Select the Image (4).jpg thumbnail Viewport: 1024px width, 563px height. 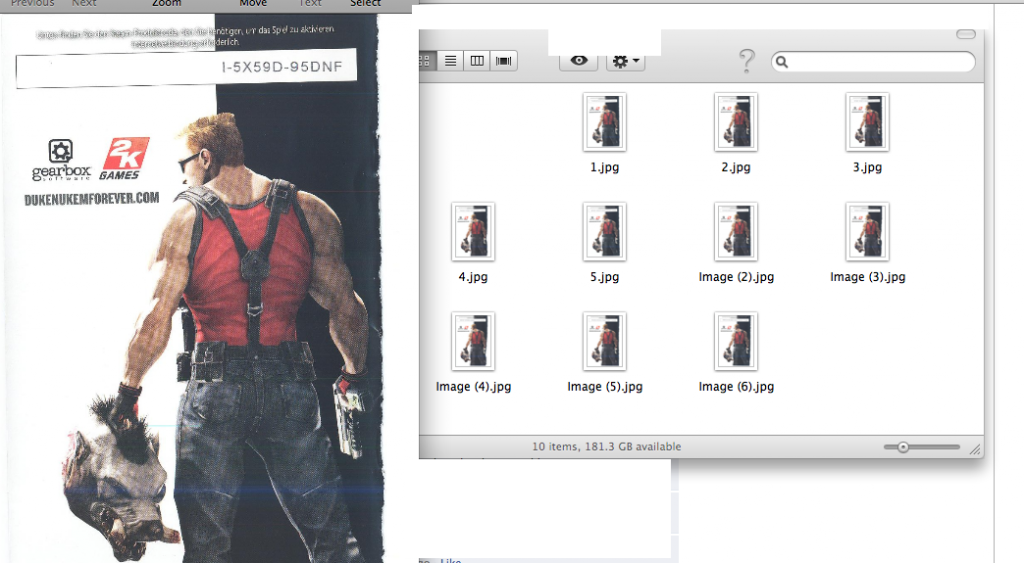tap(473, 342)
